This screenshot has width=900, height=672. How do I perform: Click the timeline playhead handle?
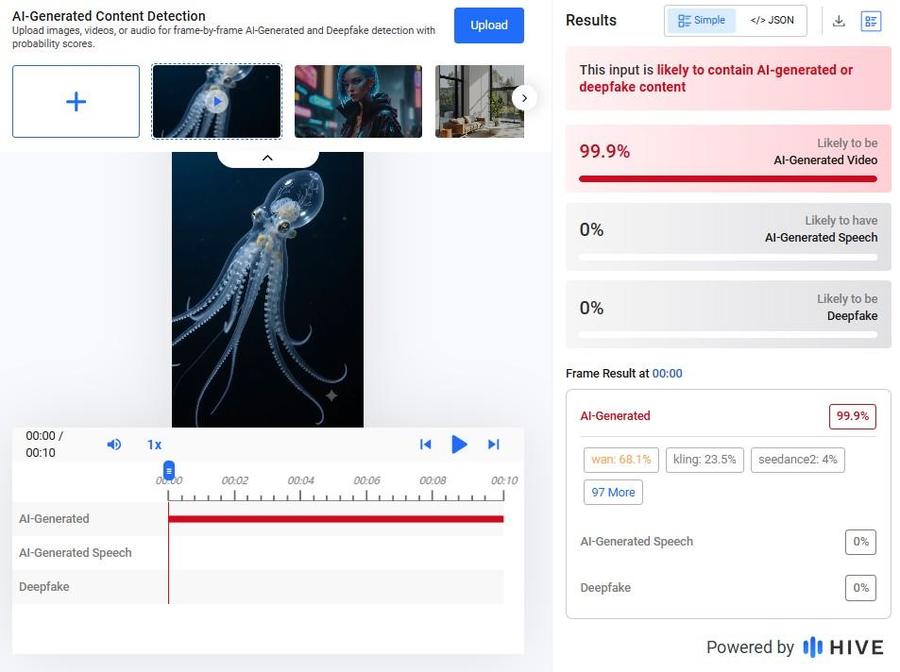(169, 471)
